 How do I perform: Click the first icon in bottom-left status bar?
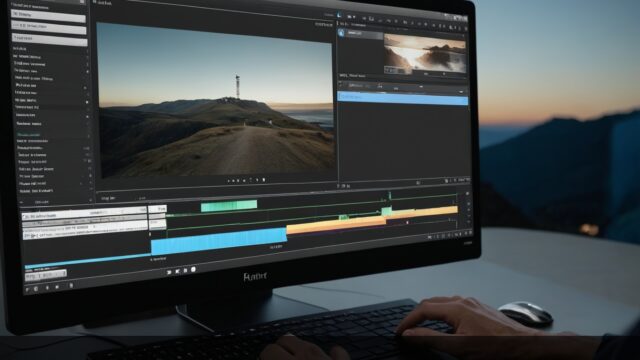tap(28, 289)
